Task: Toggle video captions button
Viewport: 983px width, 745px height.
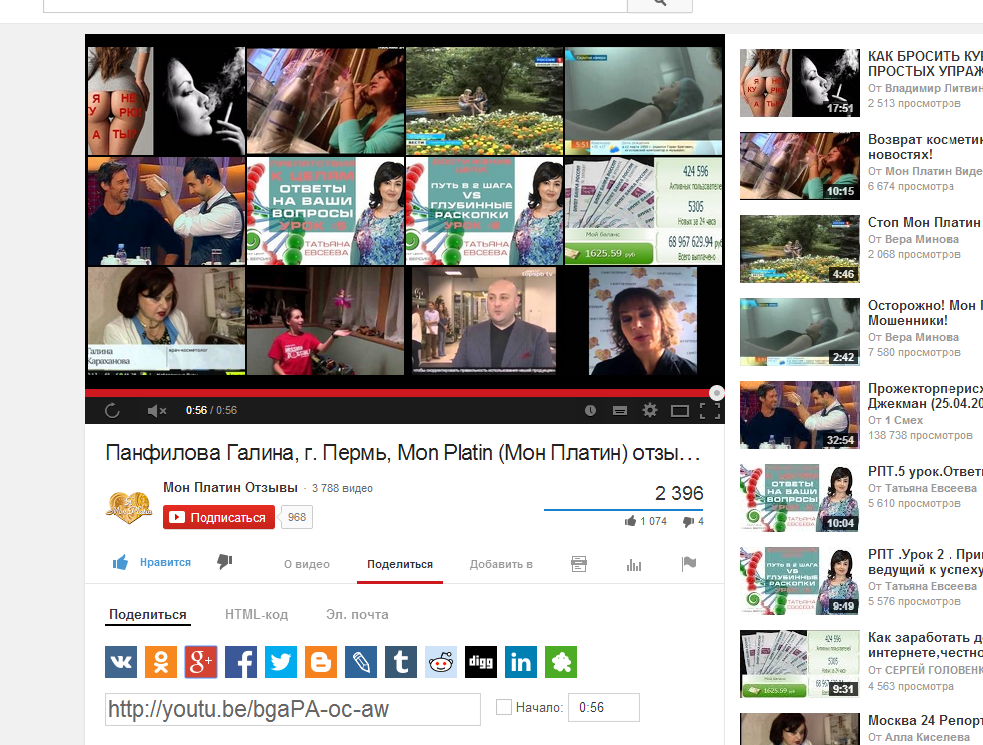Action: pyautogui.click(x=620, y=410)
